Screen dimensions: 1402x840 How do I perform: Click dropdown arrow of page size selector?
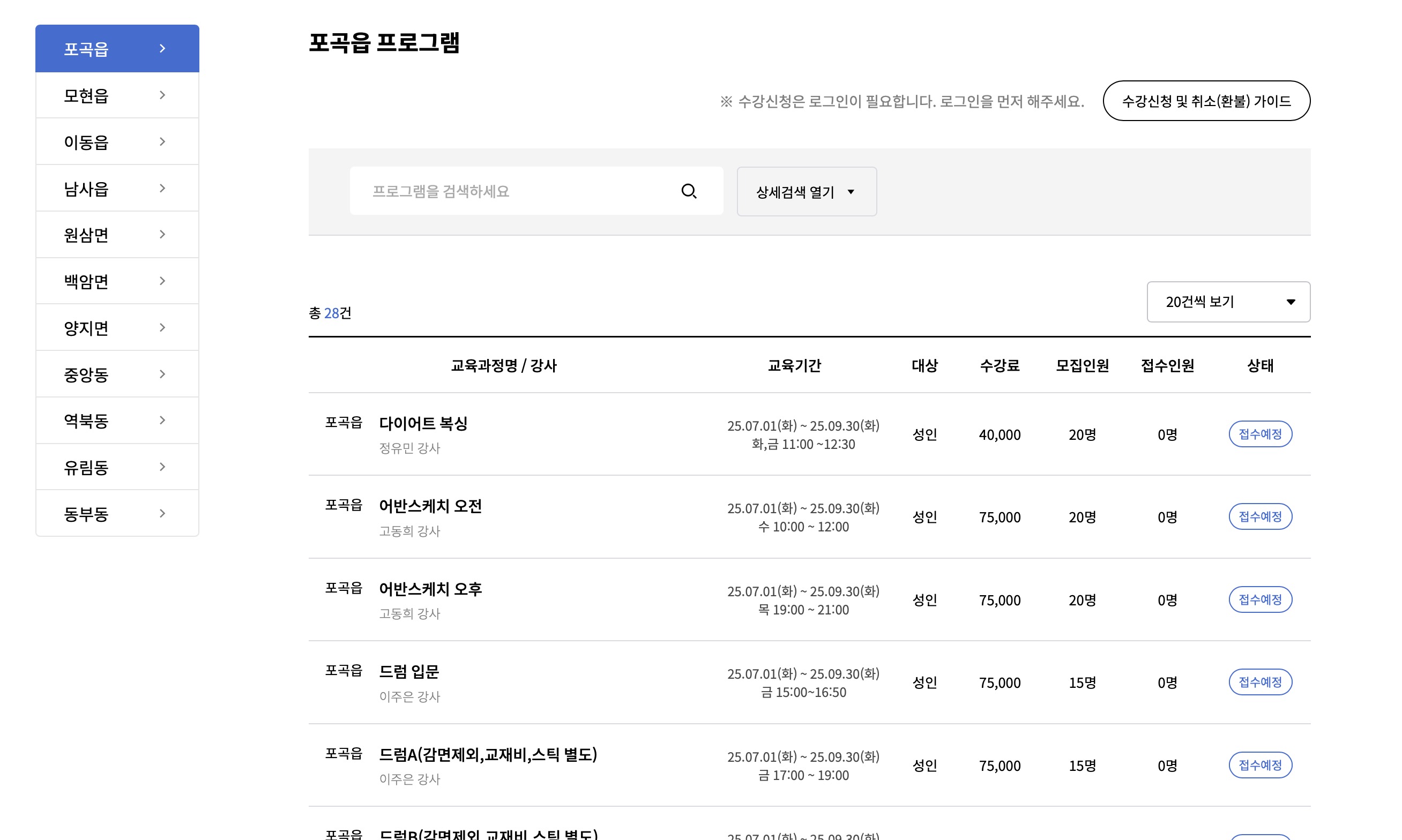tap(1291, 302)
